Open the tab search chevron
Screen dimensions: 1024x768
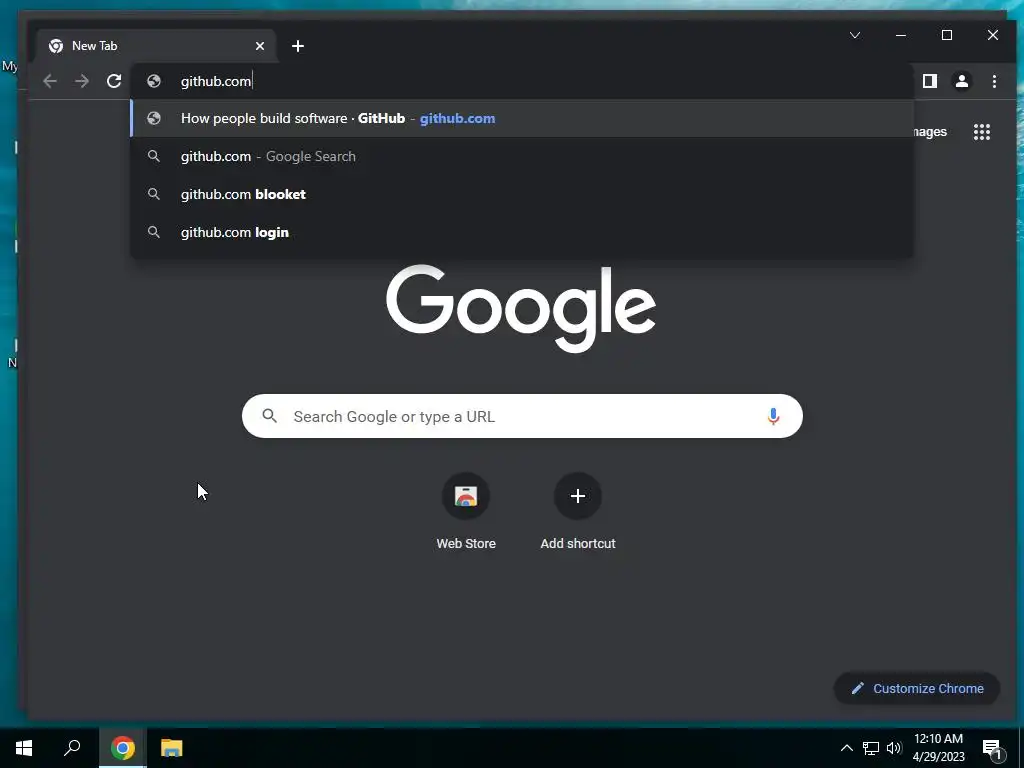pos(855,35)
